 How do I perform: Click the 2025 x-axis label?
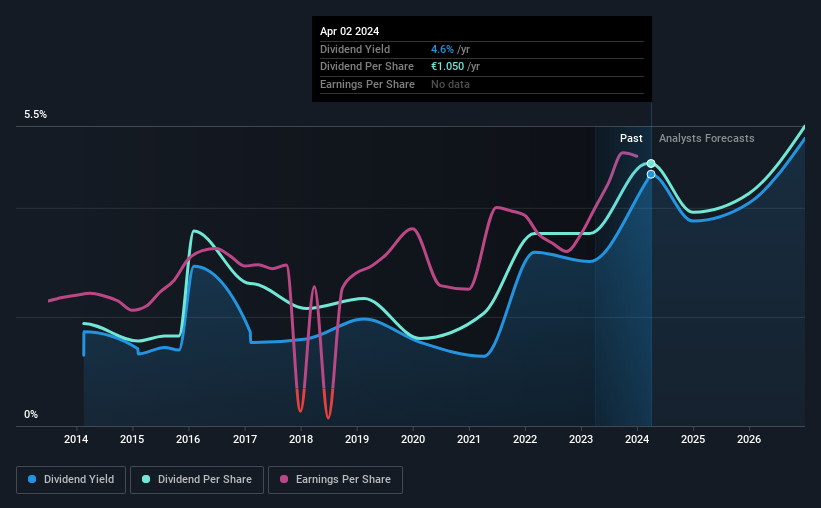point(693,439)
